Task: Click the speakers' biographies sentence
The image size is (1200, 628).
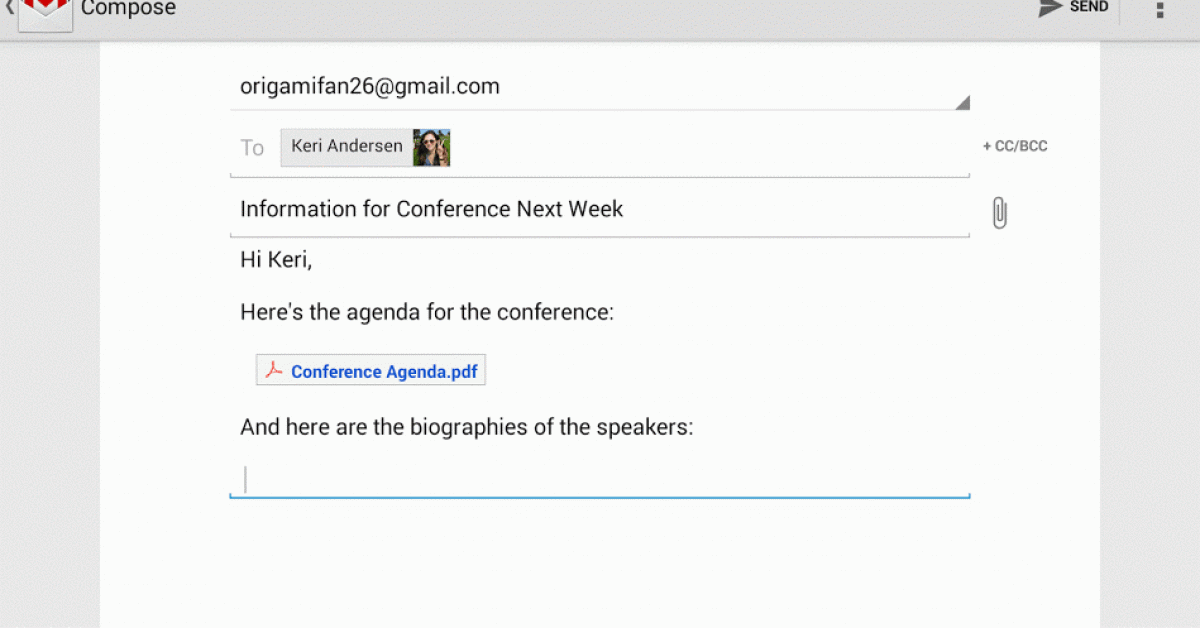Action: pyautogui.click(x=466, y=427)
